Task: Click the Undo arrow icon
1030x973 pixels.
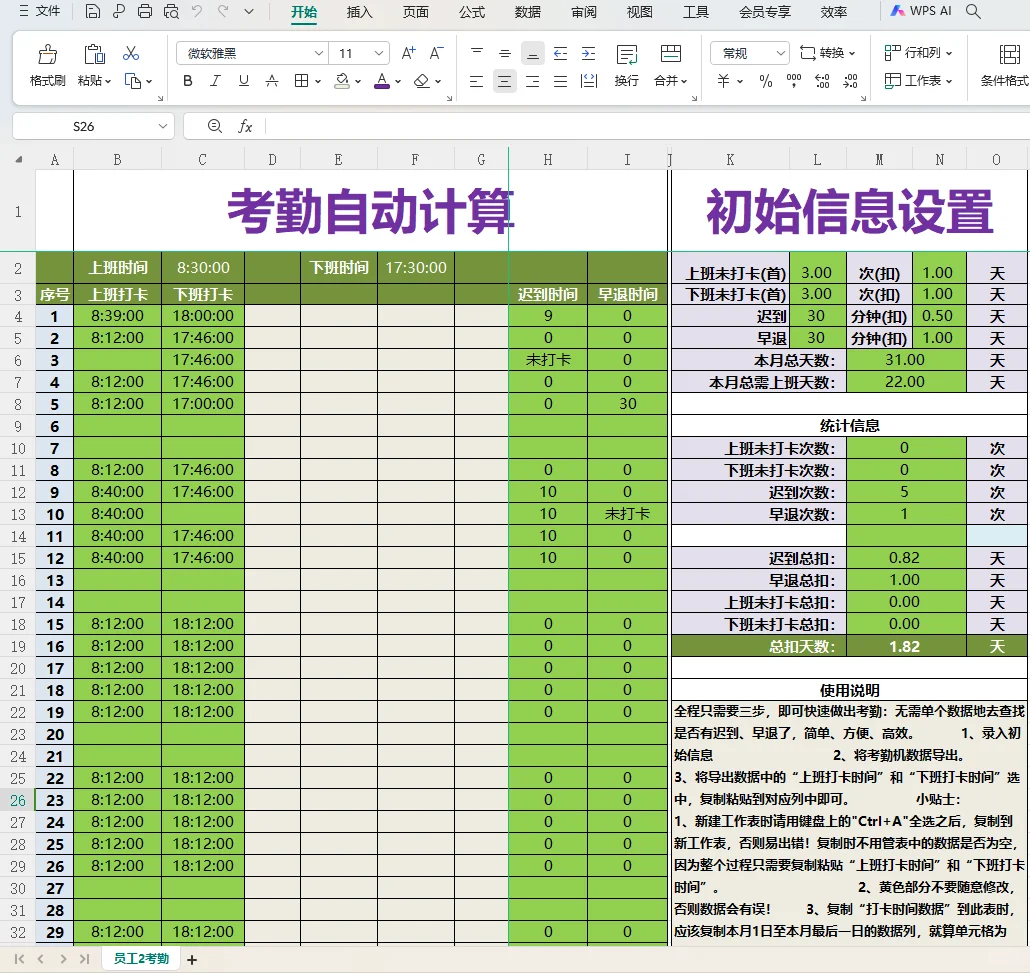Action: pos(197,11)
